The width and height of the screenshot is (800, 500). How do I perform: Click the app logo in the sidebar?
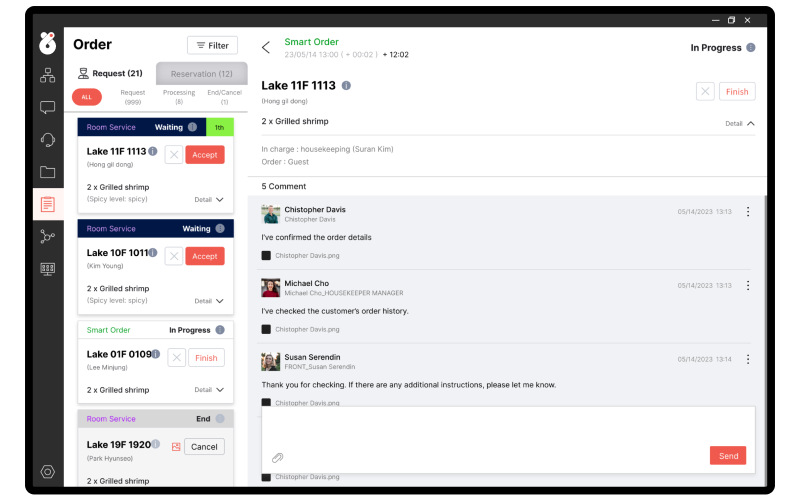coord(47,43)
